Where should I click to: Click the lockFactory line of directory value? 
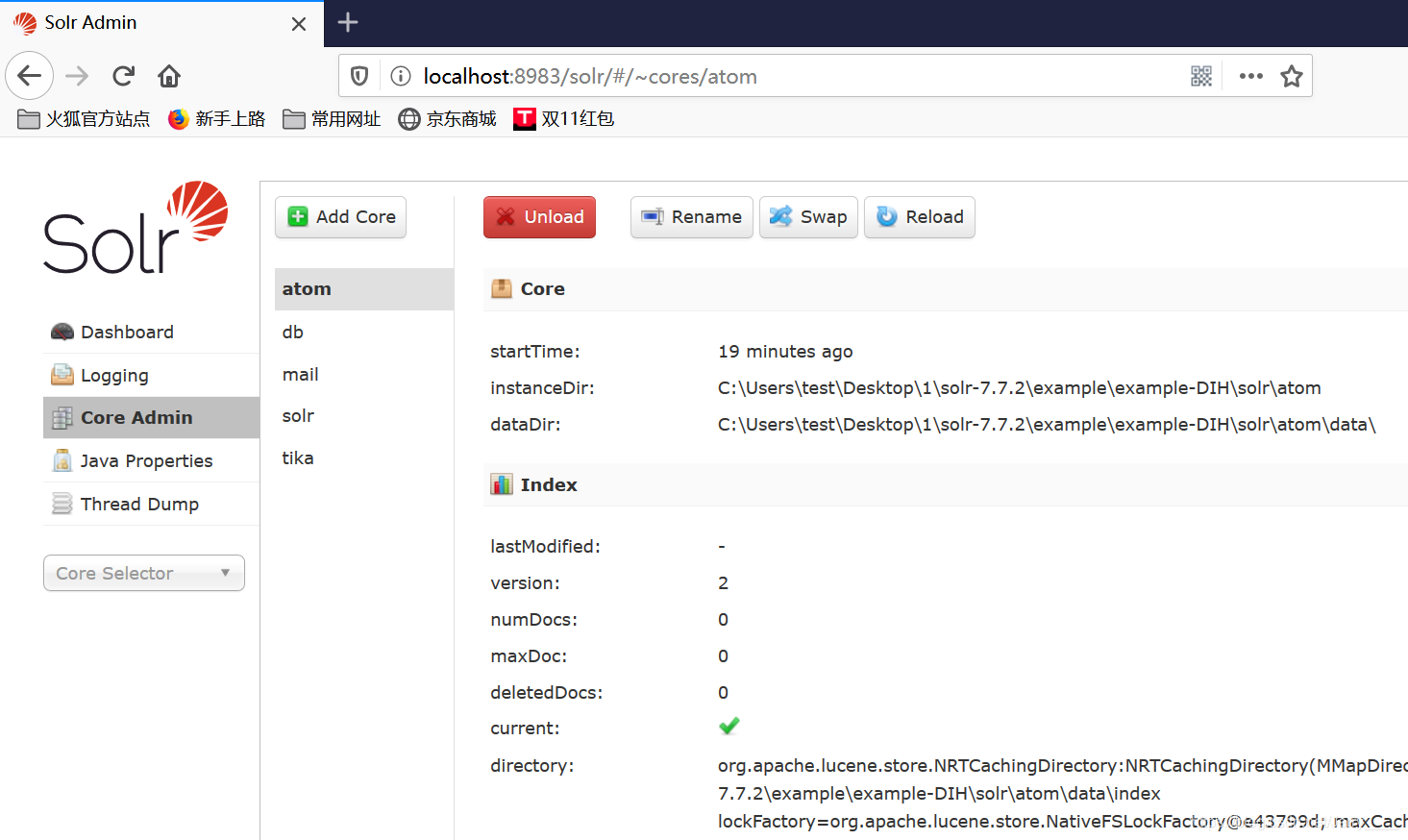coord(1062,822)
